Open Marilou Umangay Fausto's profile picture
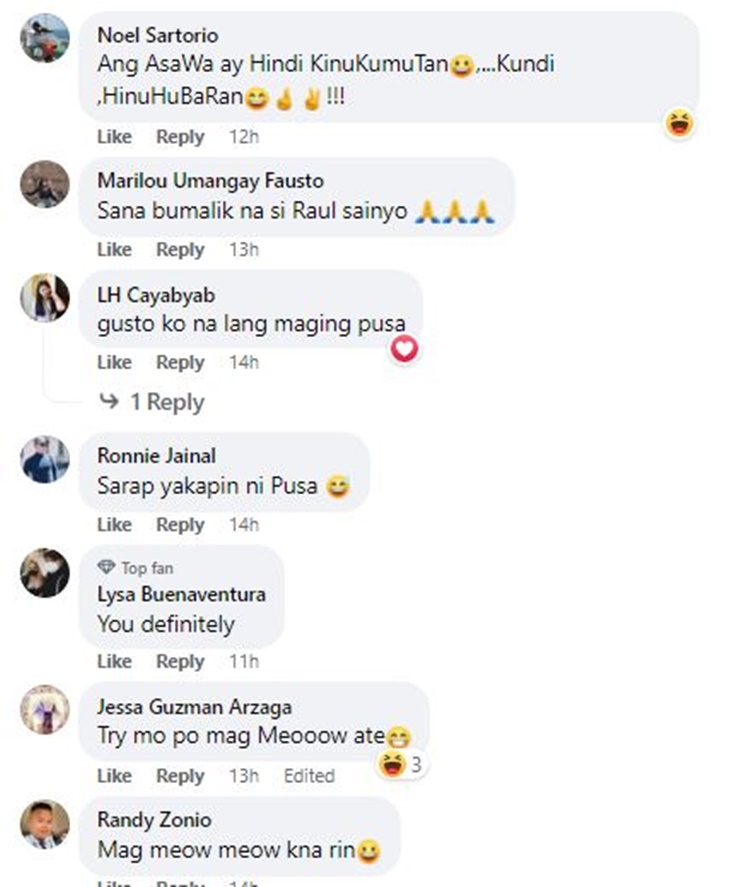Image resolution: width=750 pixels, height=887 pixels. (45, 184)
